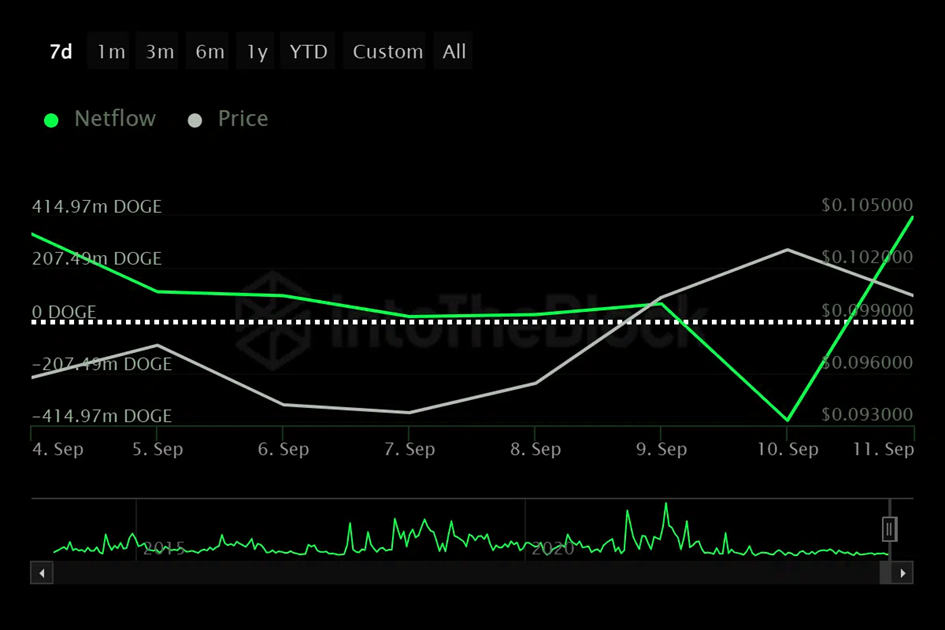This screenshot has height=630, width=945.
Task: Click the 8. Sep axis label
Action: coord(536,449)
